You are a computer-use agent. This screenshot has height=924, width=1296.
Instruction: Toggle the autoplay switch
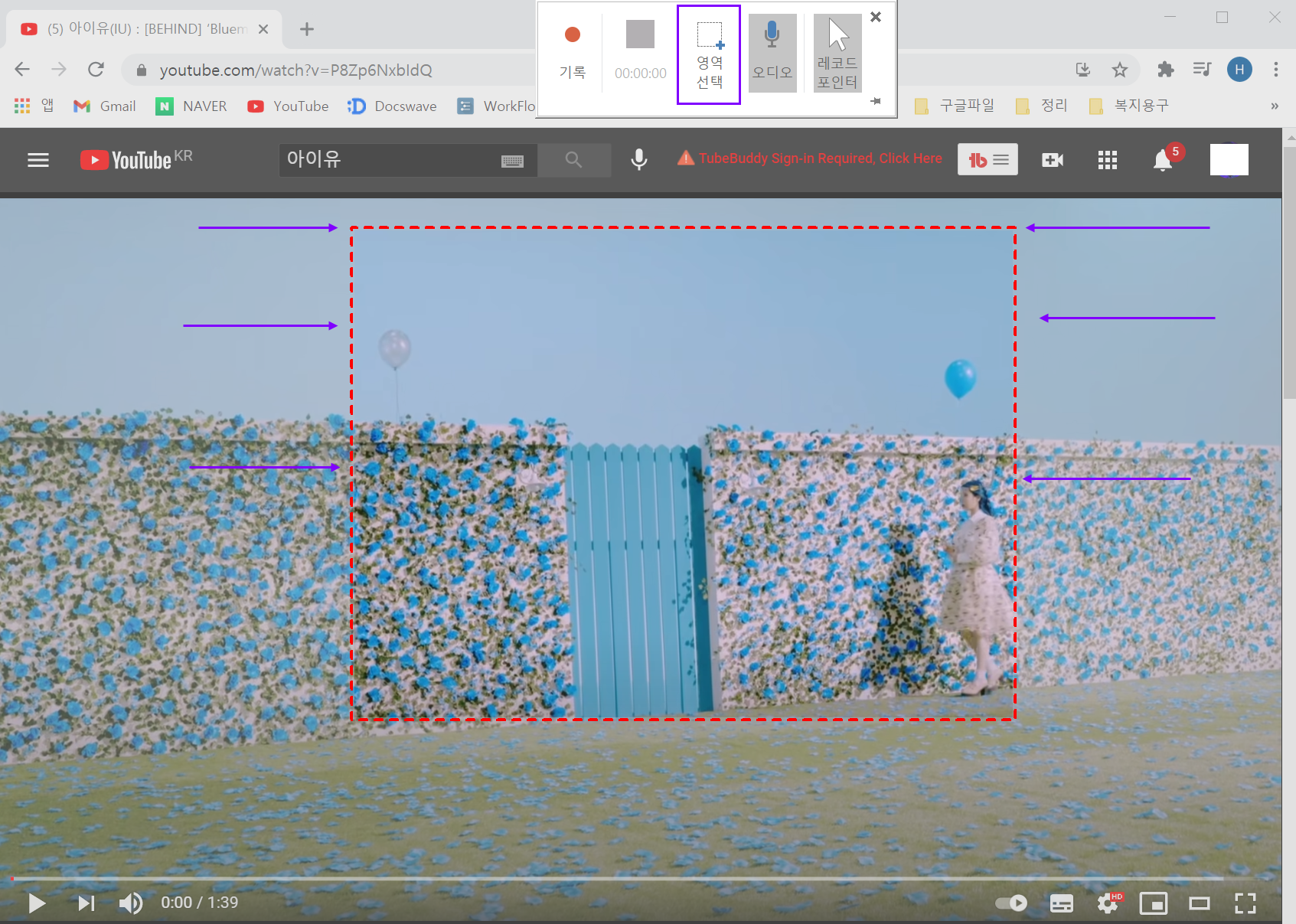coord(1011,903)
